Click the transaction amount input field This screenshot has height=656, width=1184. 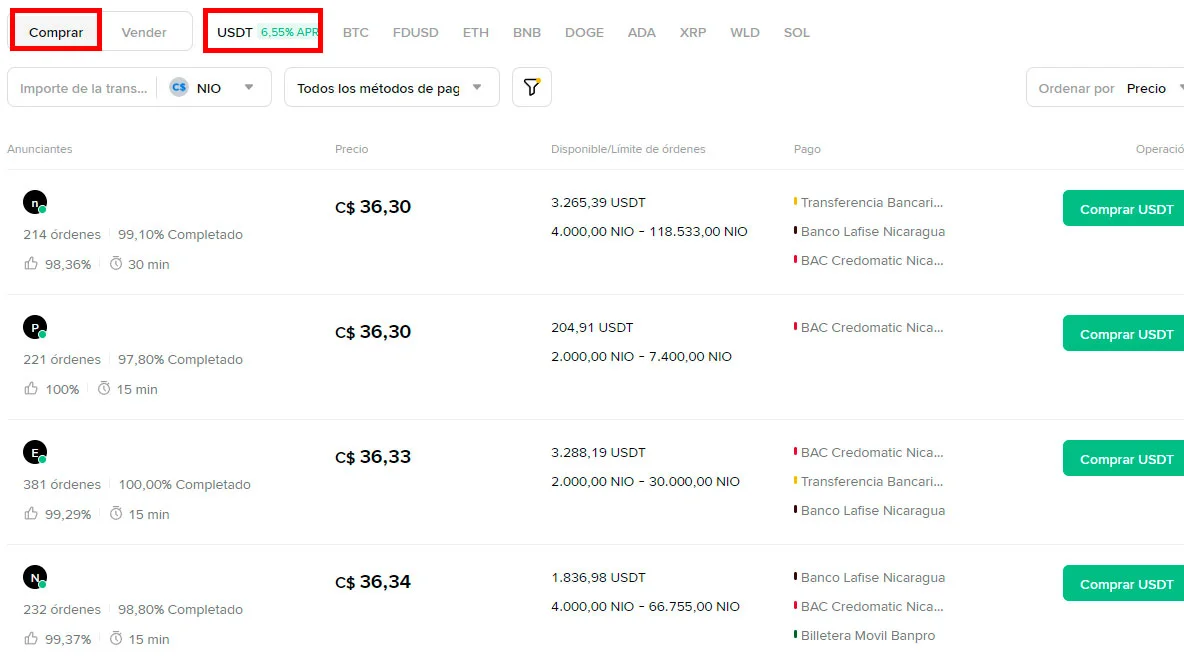click(x=83, y=88)
